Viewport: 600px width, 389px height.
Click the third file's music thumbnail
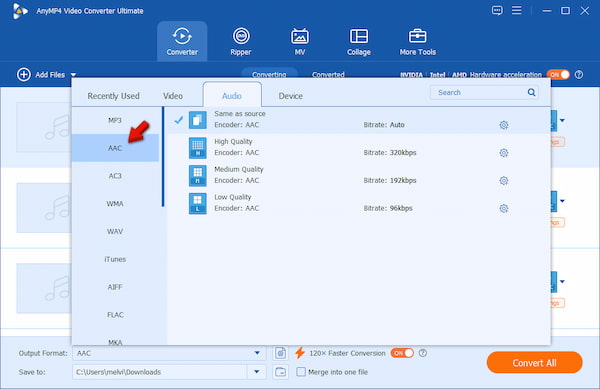44,288
